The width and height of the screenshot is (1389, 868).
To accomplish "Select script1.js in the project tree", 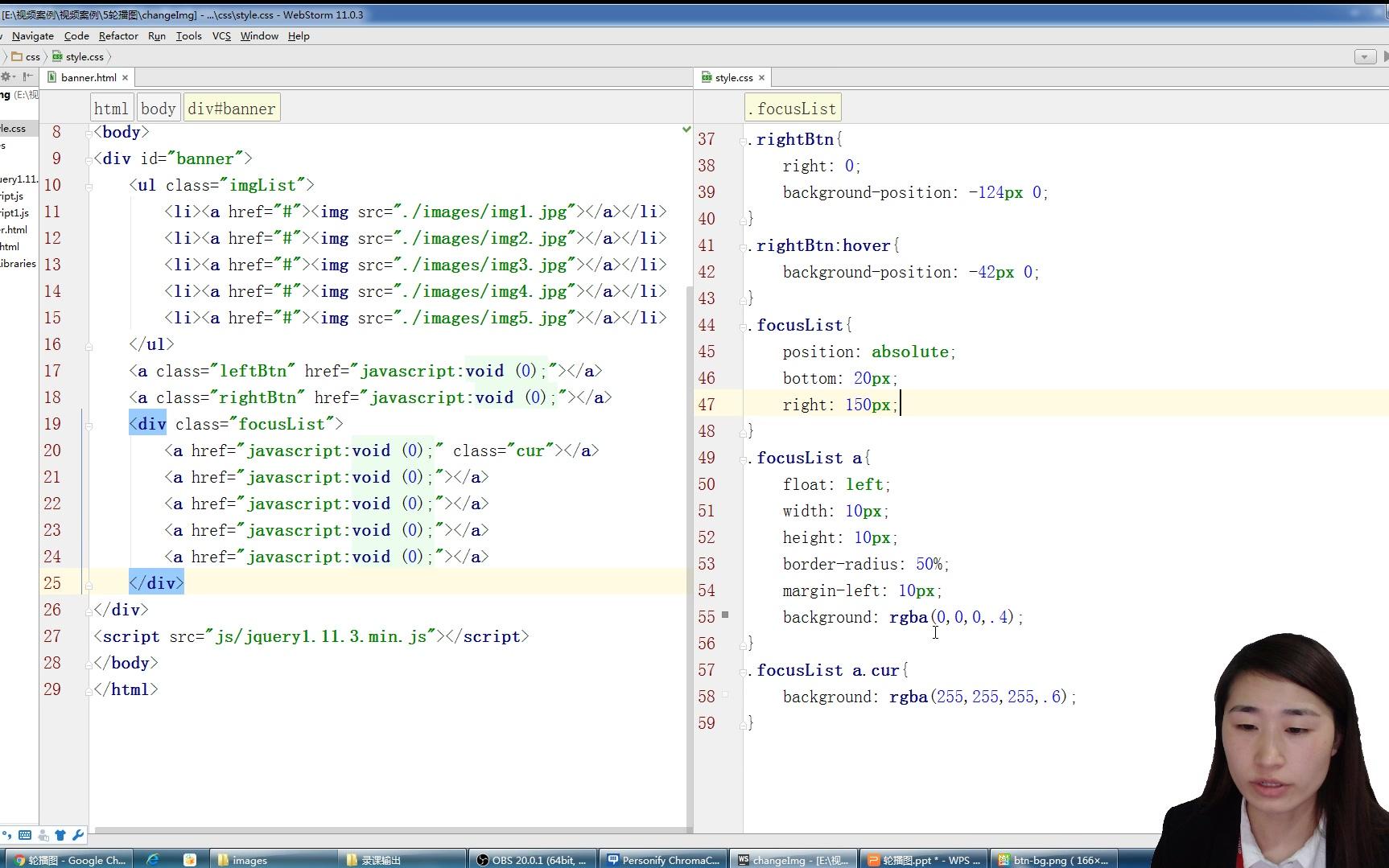I will coord(14,213).
